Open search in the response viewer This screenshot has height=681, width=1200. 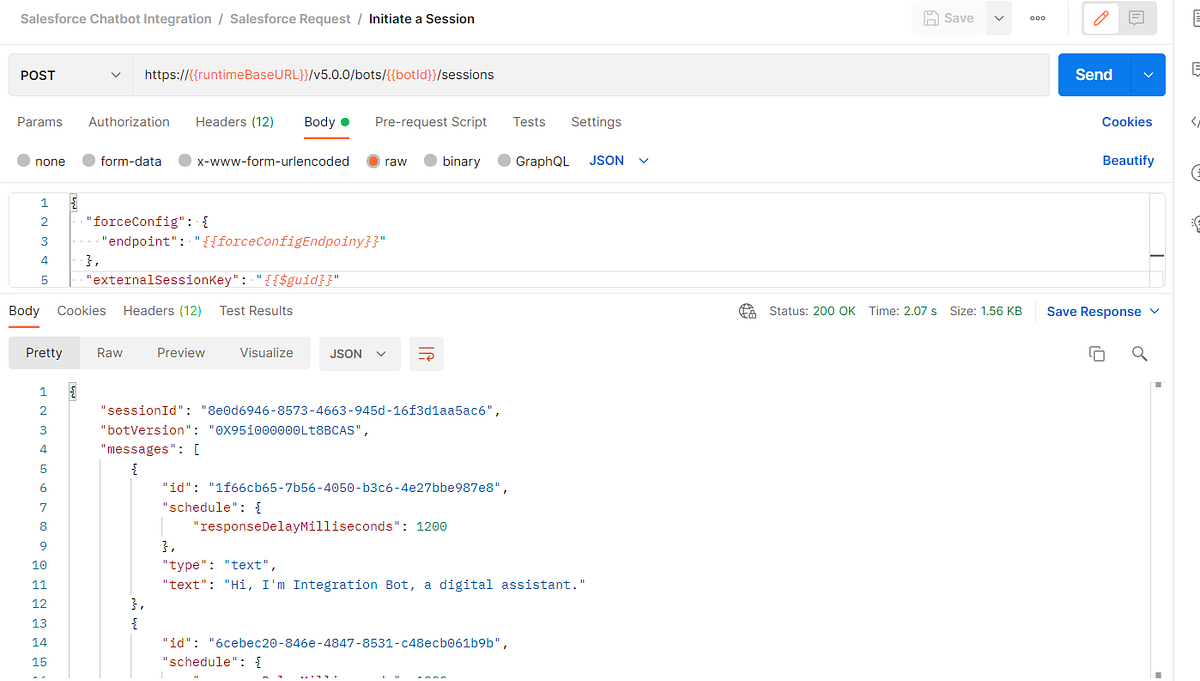click(x=1139, y=353)
